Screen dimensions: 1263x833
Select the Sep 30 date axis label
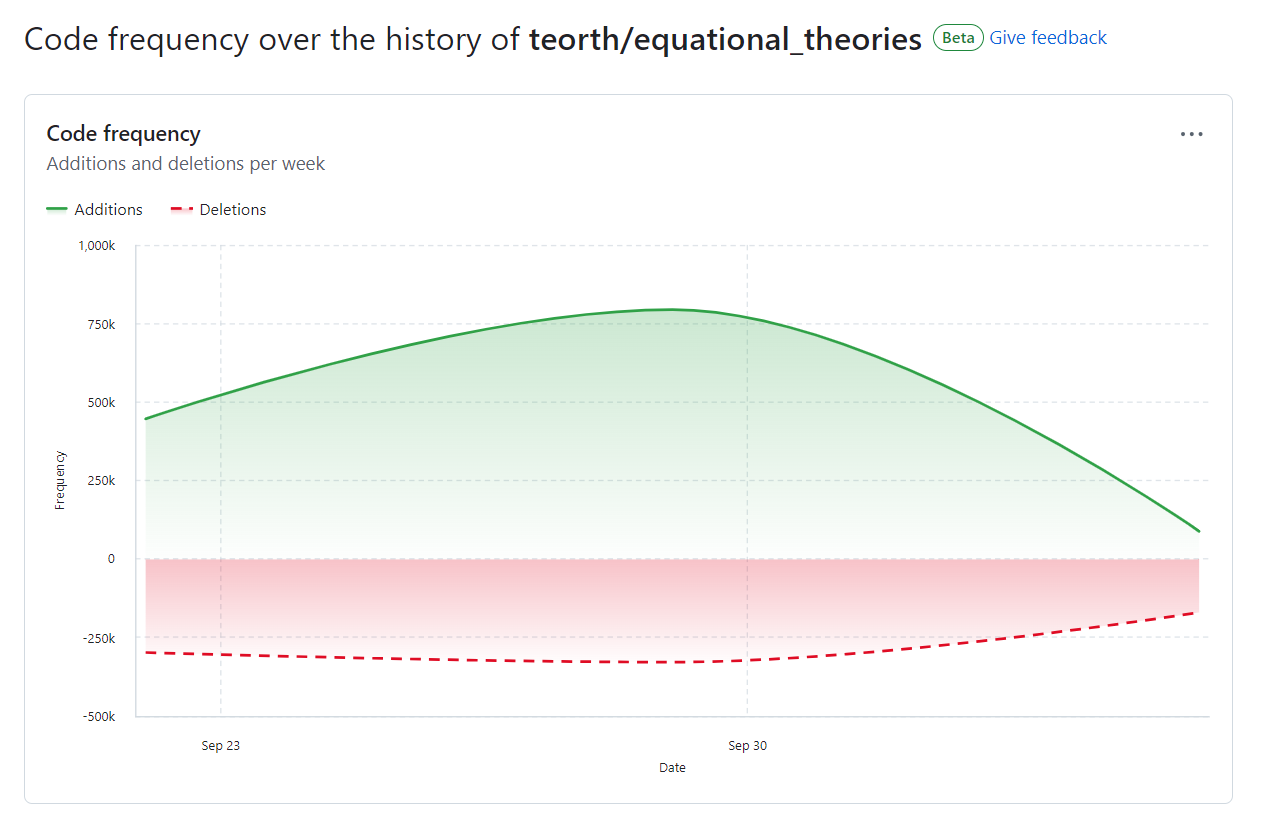point(748,746)
